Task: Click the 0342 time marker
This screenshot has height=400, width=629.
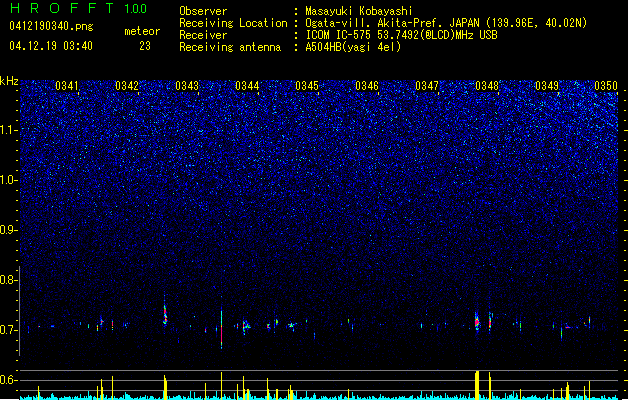Action: [x=126, y=86]
